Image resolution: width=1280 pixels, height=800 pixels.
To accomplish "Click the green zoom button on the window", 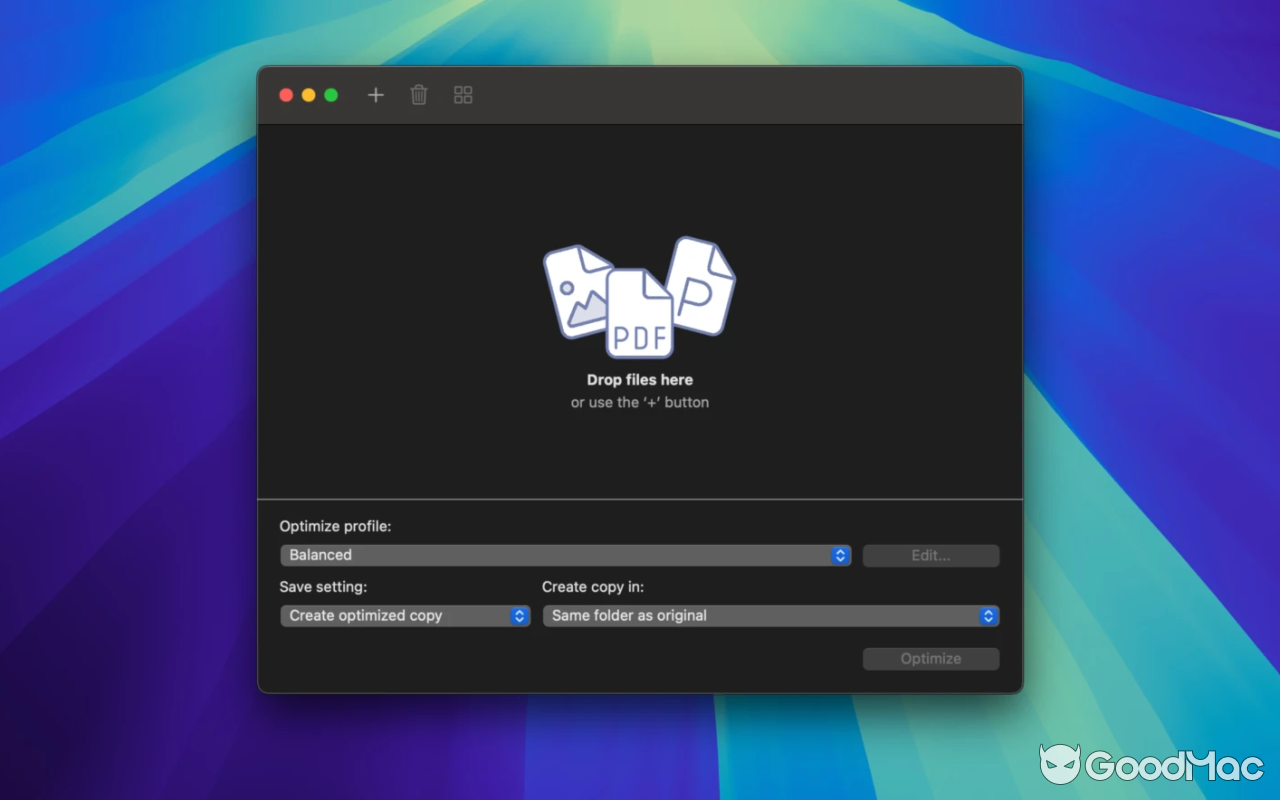I will click(x=330, y=95).
